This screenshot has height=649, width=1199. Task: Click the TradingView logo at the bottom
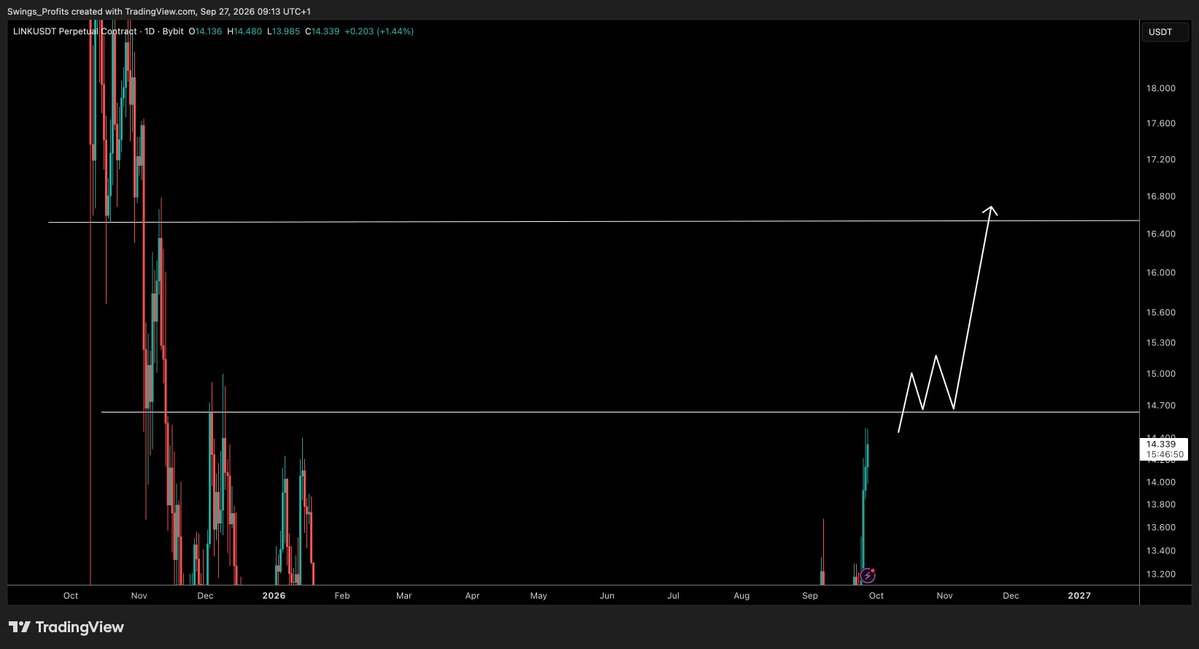tap(67, 627)
